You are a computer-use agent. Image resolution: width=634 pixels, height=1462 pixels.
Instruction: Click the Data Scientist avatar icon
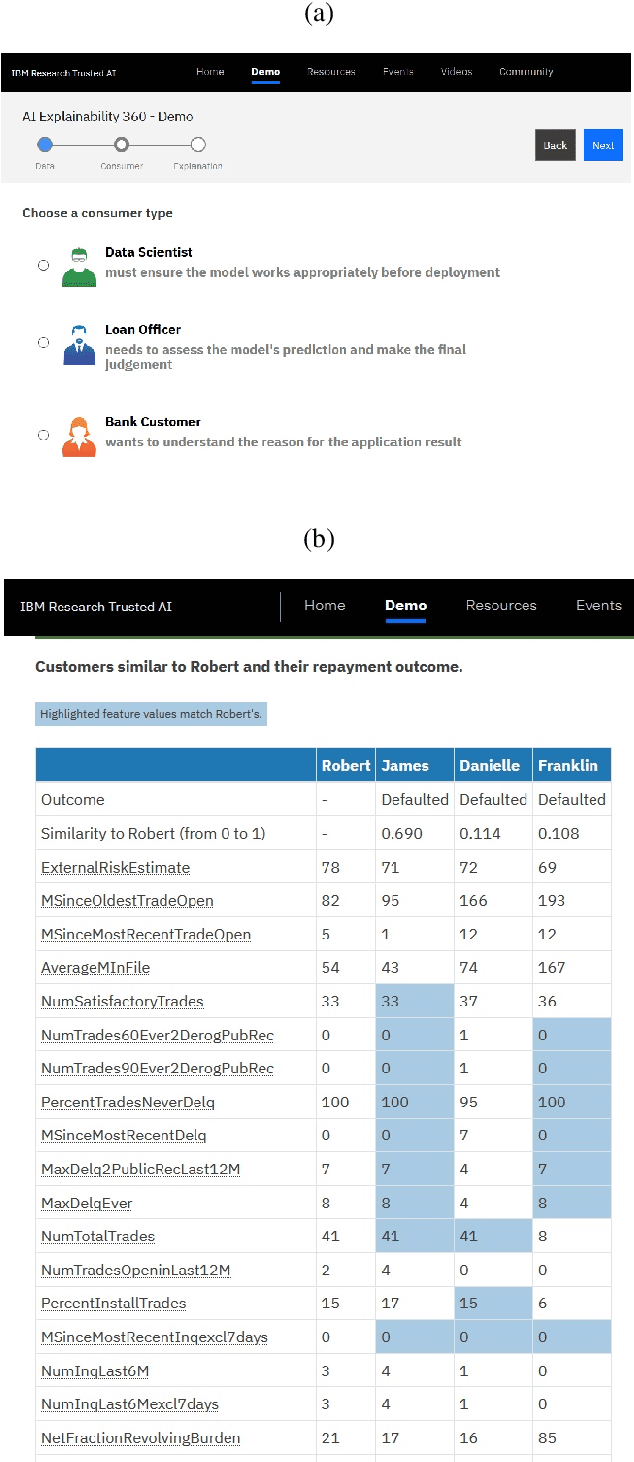(x=79, y=266)
